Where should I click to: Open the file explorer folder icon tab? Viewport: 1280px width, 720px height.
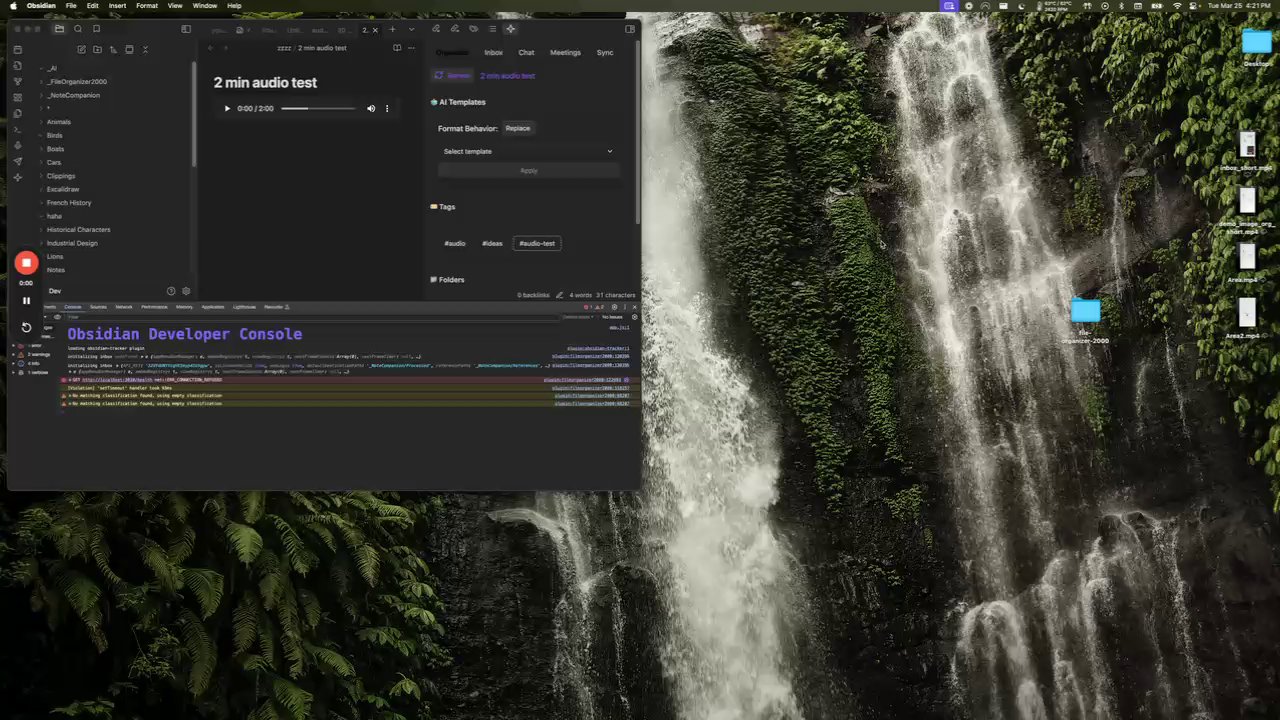tap(59, 29)
